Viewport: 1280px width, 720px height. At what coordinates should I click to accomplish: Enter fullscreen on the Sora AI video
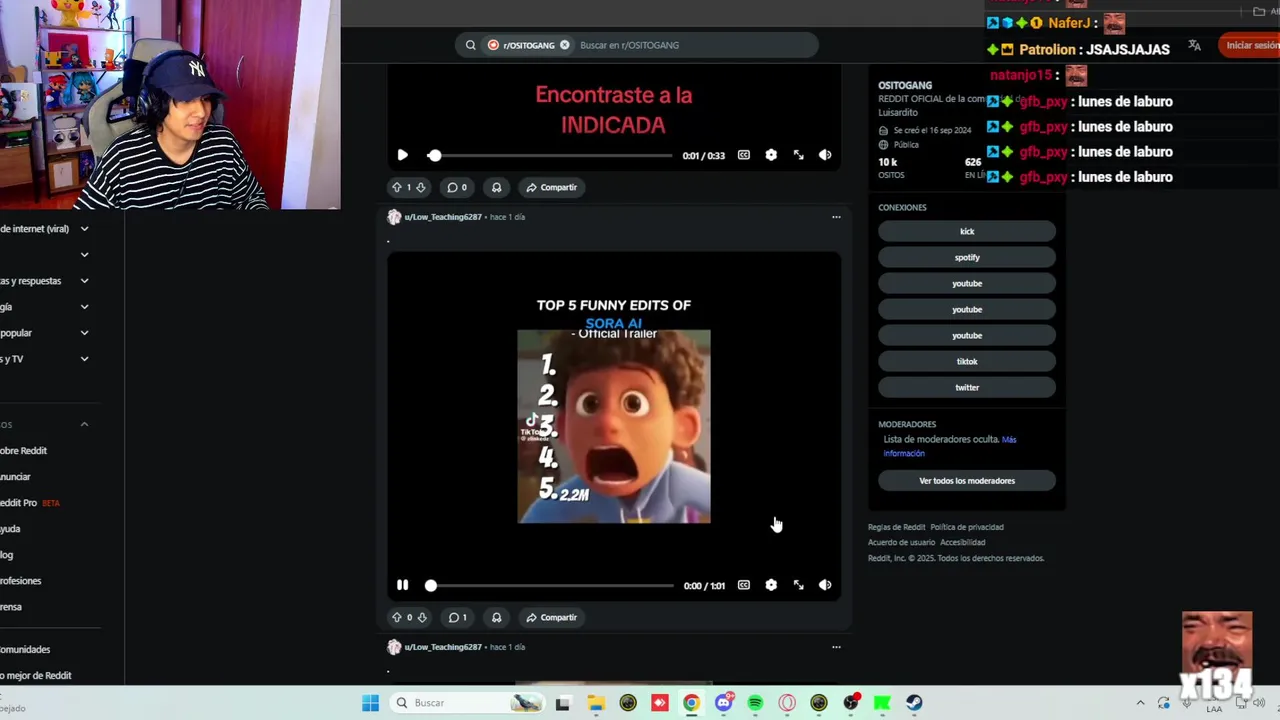coord(798,585)
